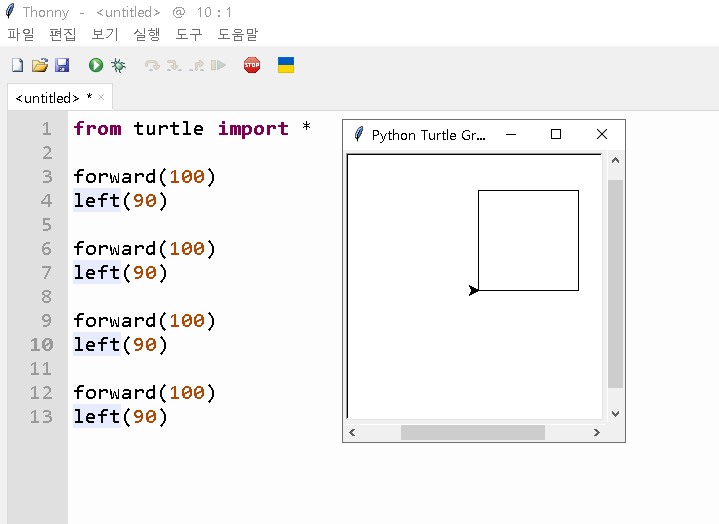
Task: Close the Python Turtle Graphics window
Action: (602, 134)
